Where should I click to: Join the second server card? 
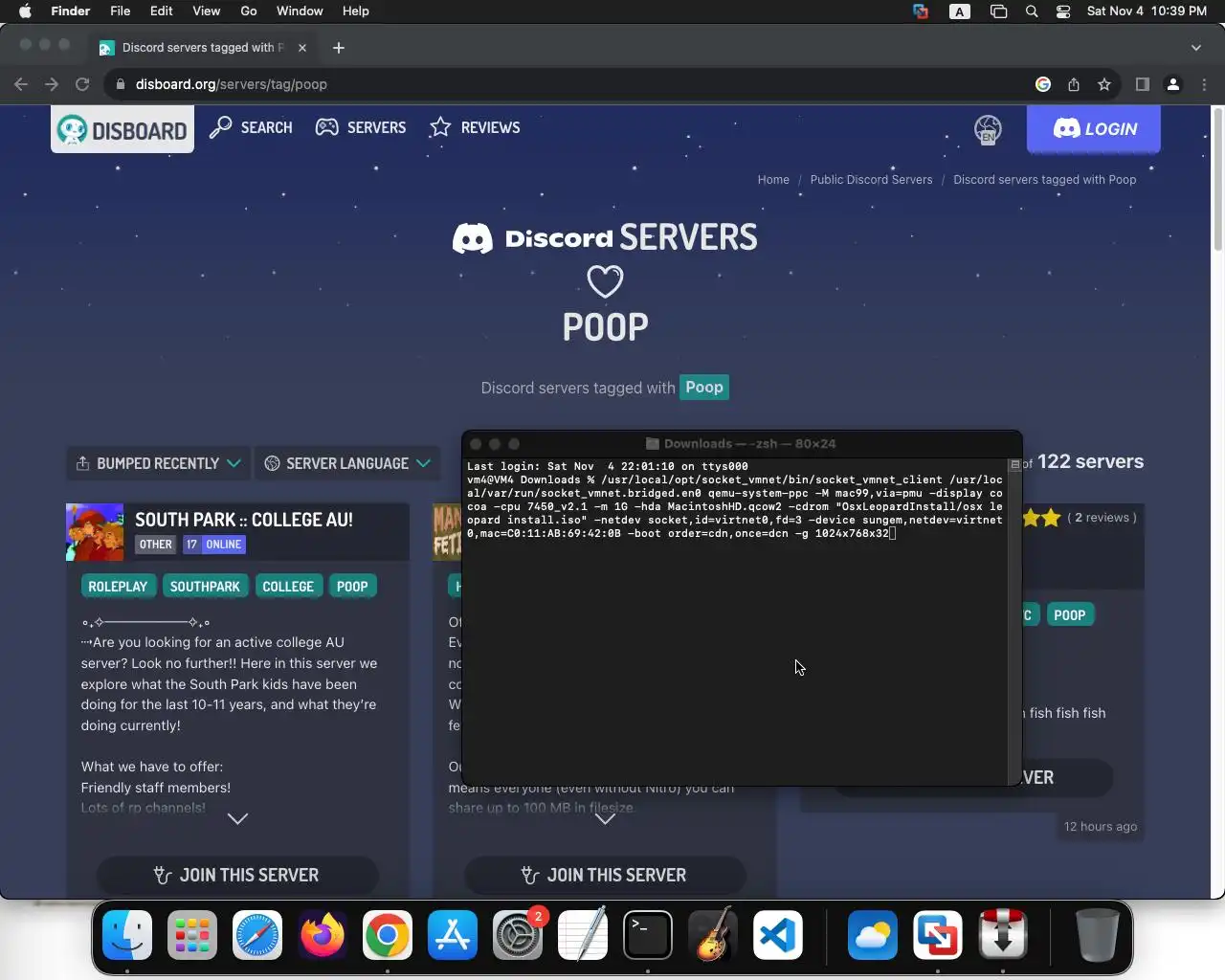605,875
